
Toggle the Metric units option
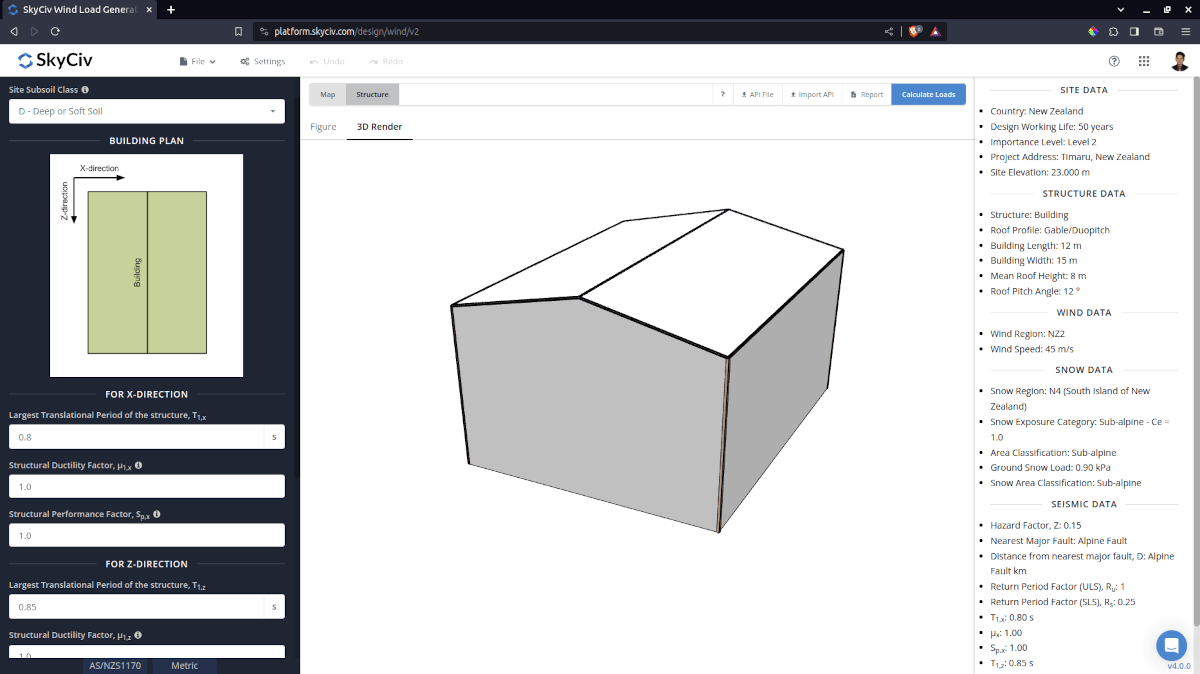(x=184, y=665)
